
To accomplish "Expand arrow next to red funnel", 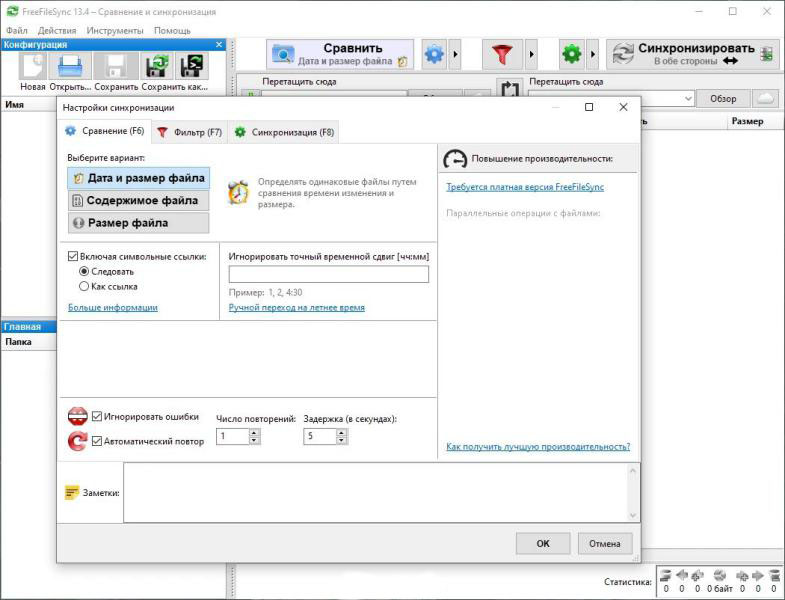I will point(531,54).
